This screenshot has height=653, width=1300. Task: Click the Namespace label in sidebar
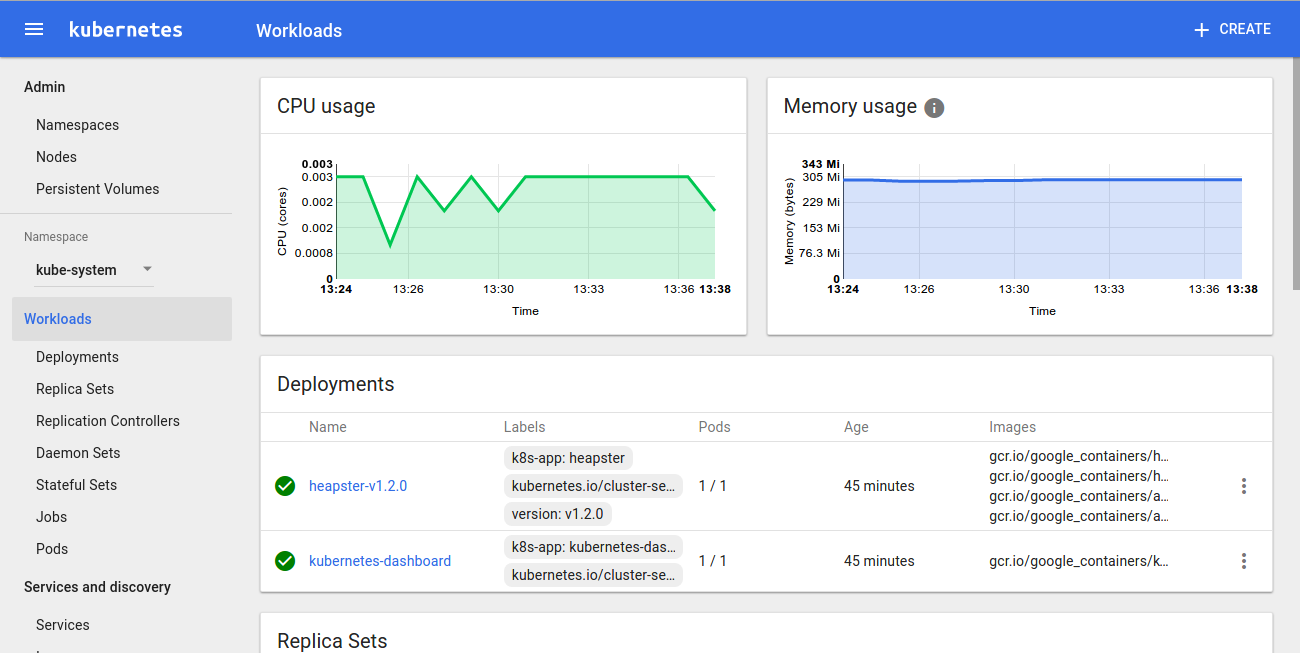pyautogui.click(x=56, y=237)
